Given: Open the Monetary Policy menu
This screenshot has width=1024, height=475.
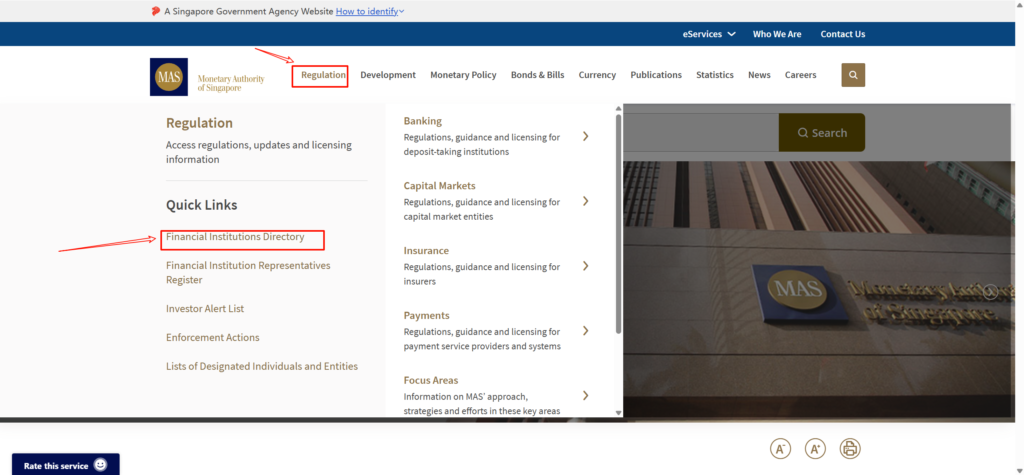Looking at the screenshot, I should [x=463, y=75].
